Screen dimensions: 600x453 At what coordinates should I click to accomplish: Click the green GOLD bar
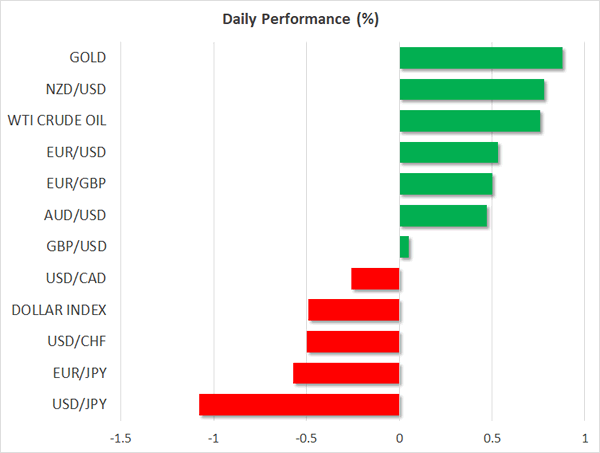[x=480, y=58]
